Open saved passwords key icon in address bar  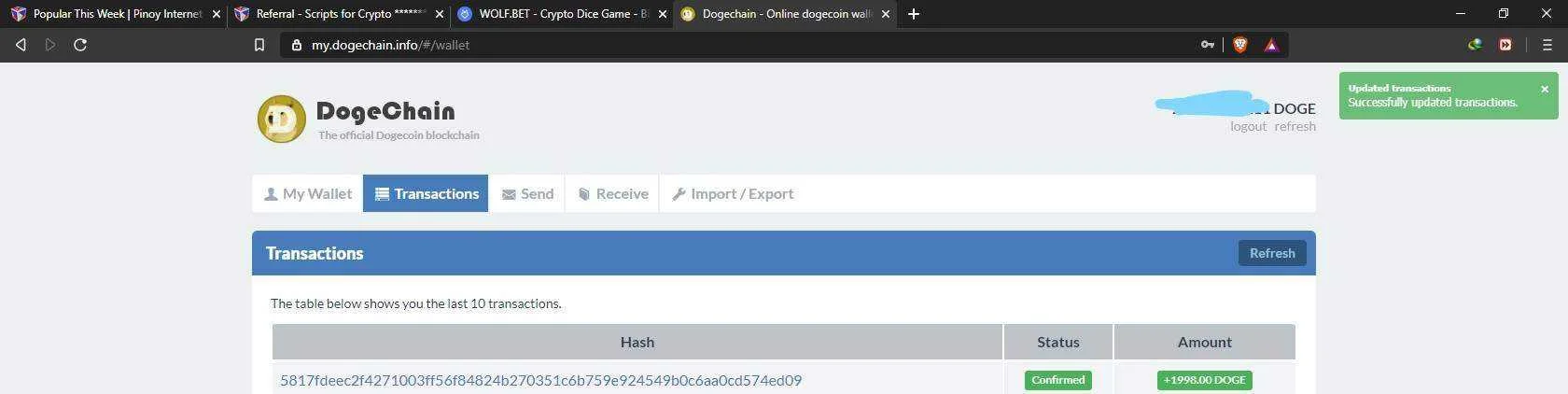pos(1208,45)
